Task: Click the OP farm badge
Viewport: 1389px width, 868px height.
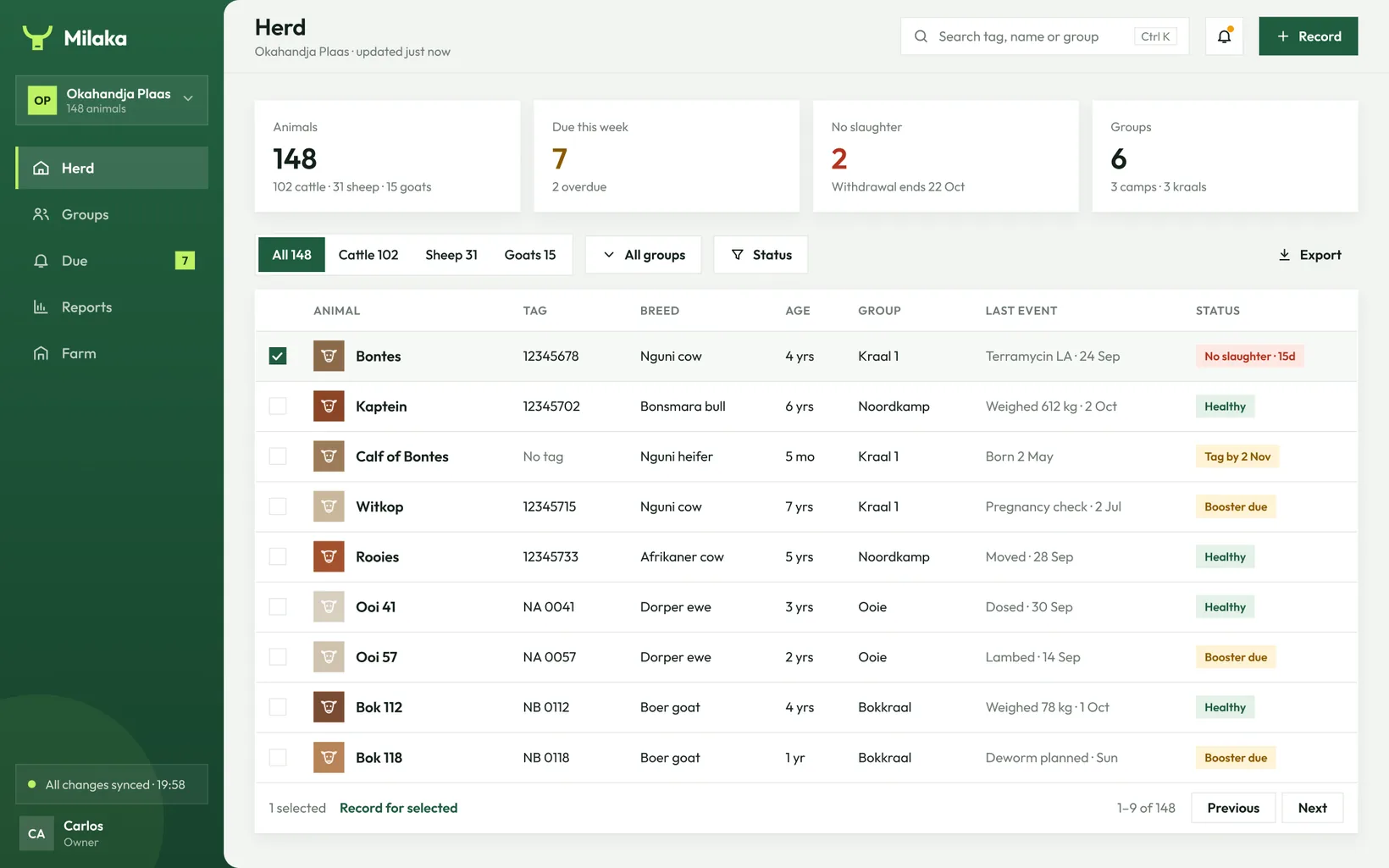Action: coord(42,100)
